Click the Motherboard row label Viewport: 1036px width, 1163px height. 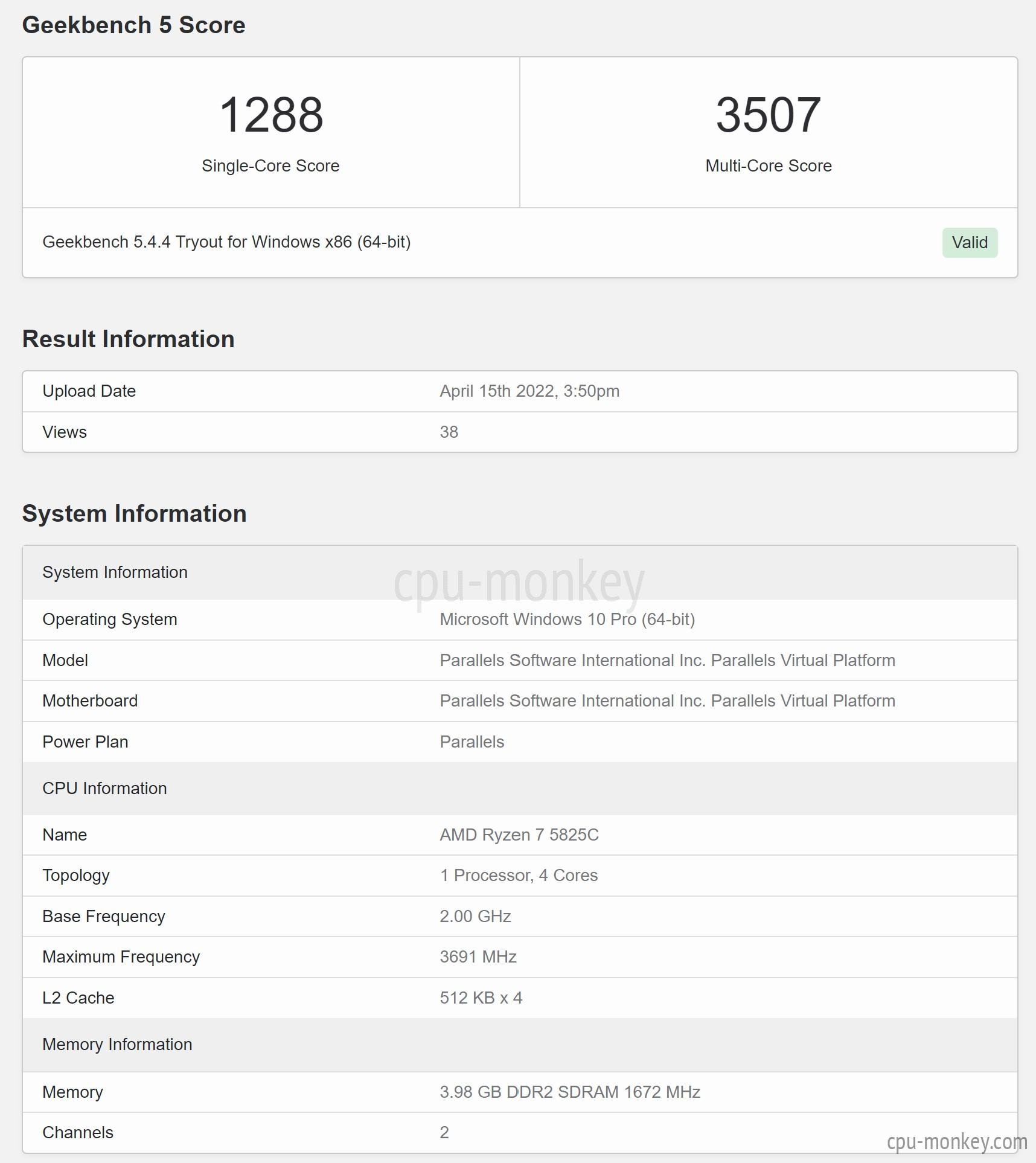(x=90, y=701)
